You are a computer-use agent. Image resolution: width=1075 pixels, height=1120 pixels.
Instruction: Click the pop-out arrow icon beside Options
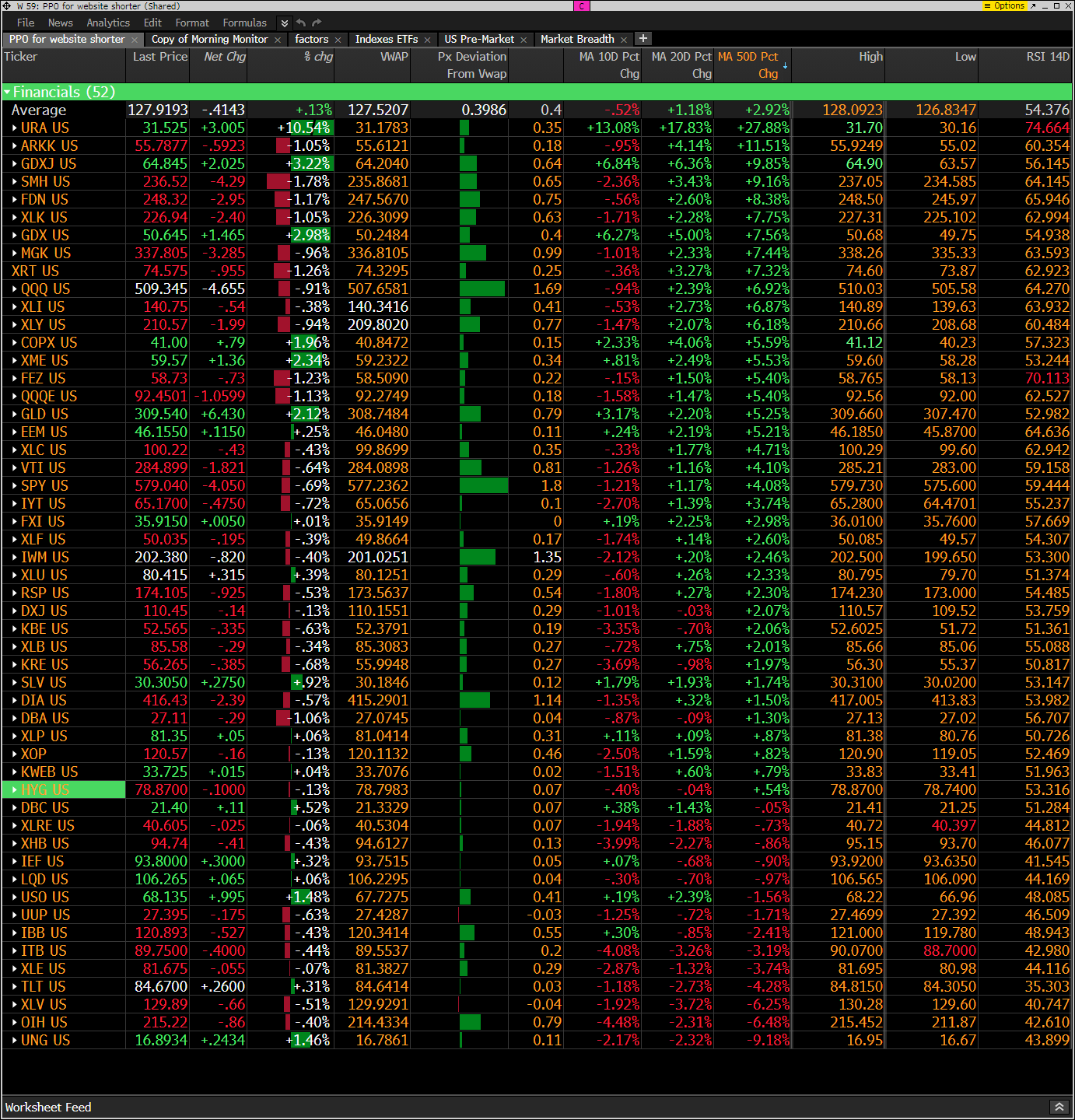coord(1034,5)
